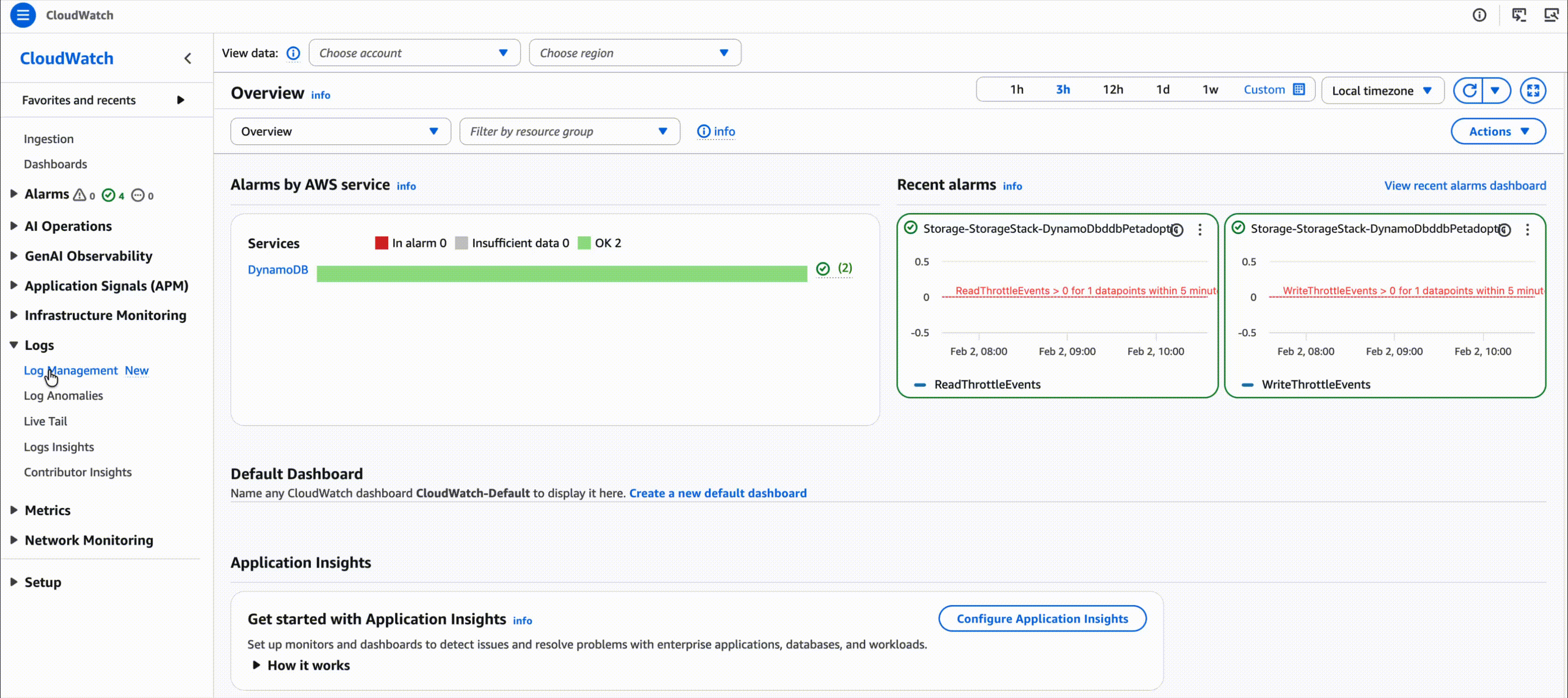Image resolution: width=1568 pixels, height=698 pixels.
Task: Expand GenAI Observability section
Action: pos(14,256)
